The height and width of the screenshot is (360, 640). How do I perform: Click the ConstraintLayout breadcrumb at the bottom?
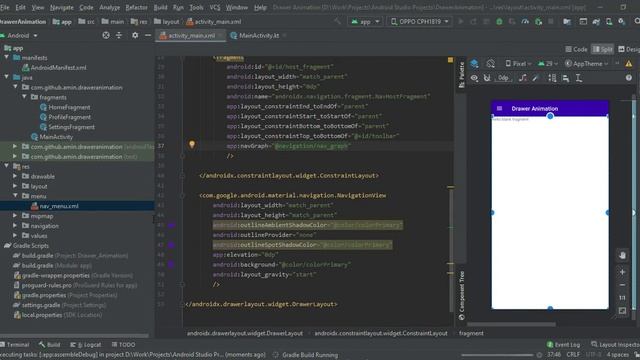click(x=381, y=333)
